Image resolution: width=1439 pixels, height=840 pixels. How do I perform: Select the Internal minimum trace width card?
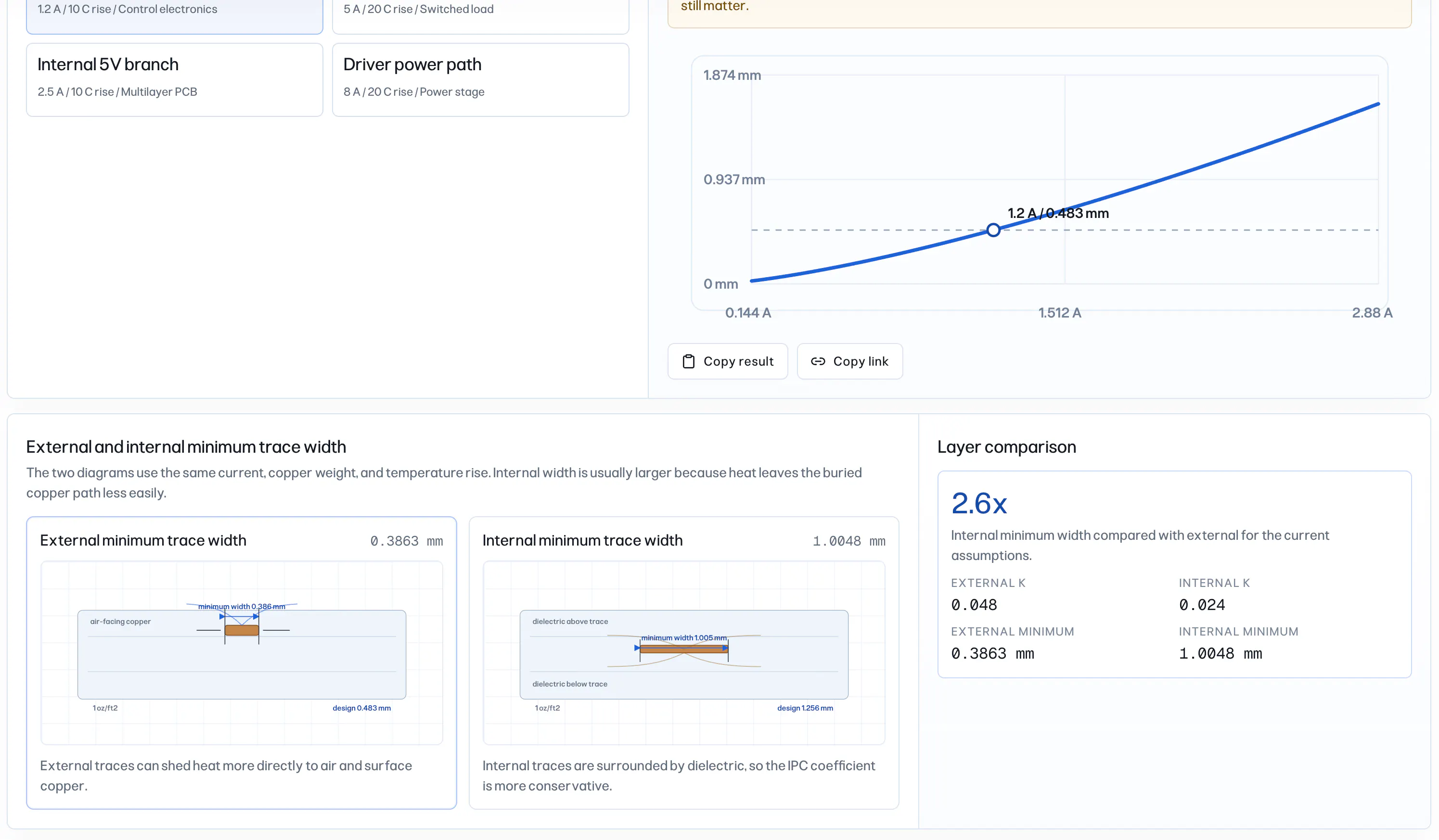683,662
